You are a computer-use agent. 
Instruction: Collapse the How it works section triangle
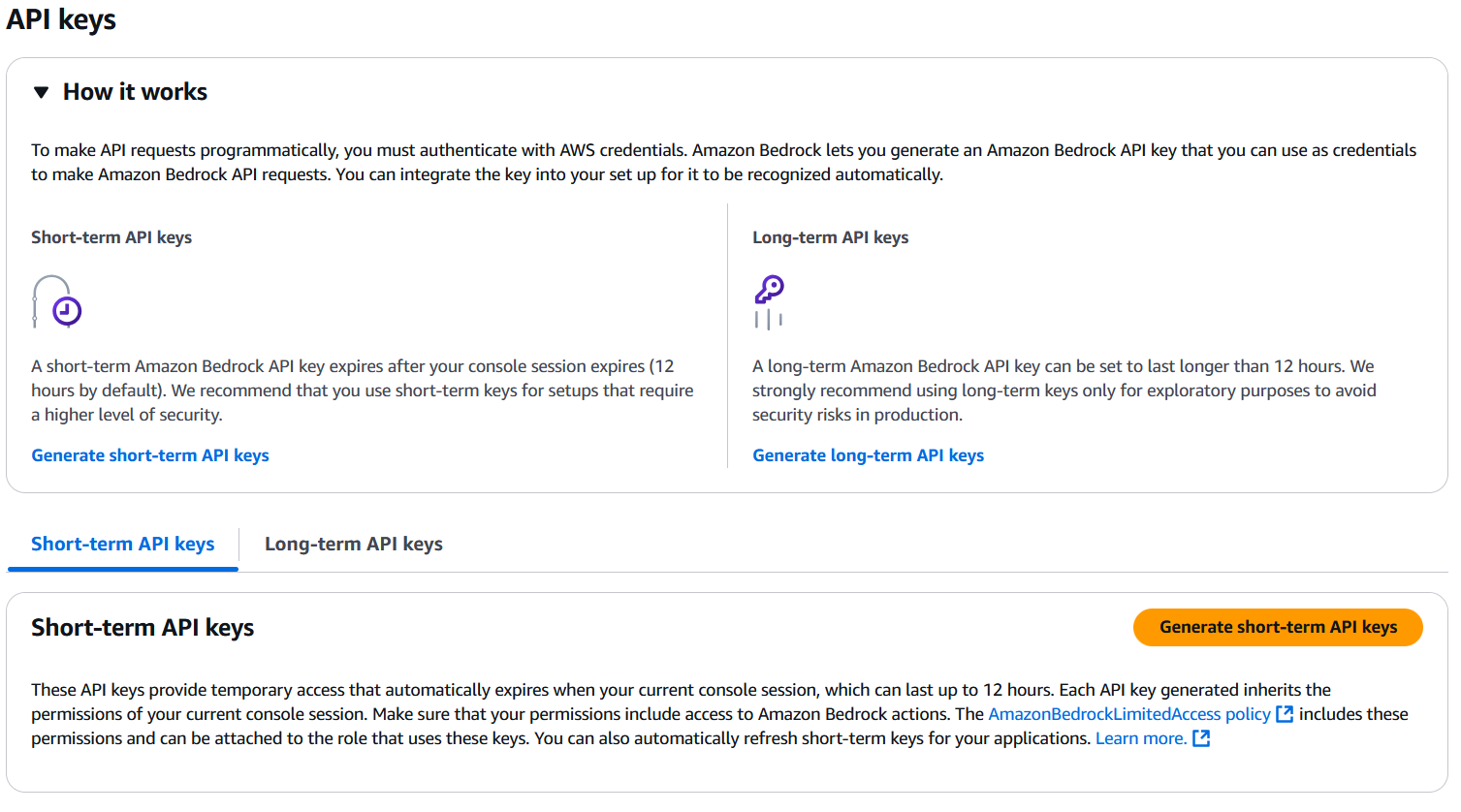click(41, 93)
